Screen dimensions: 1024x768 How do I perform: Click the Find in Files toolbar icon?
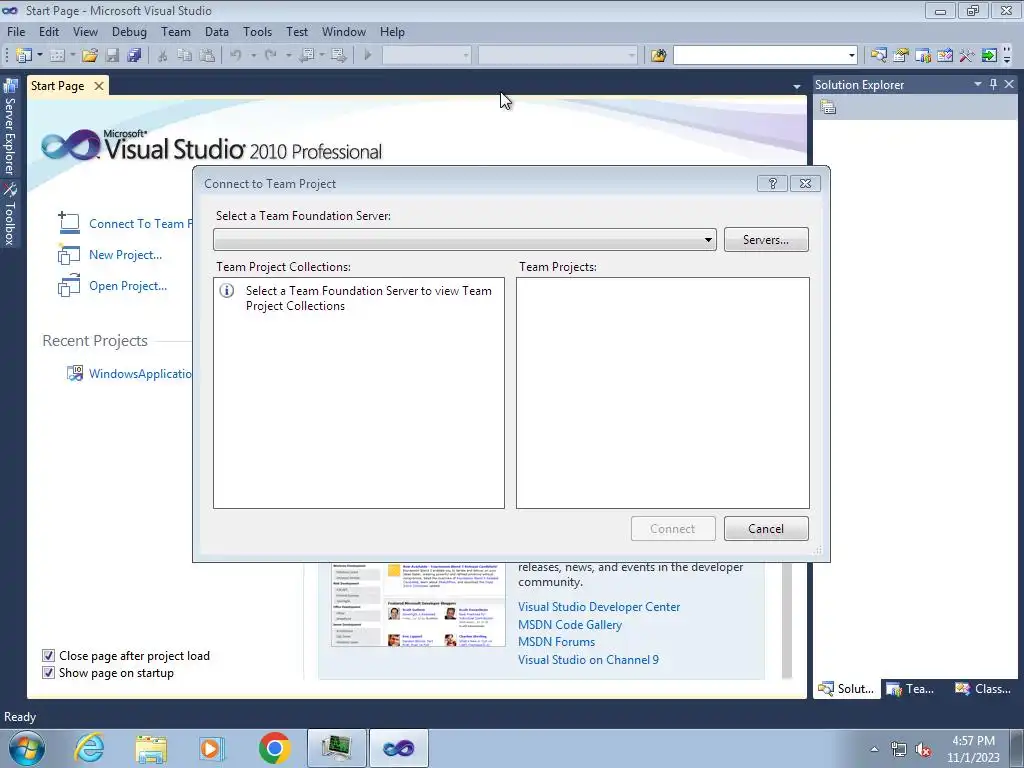click(658, 56)
